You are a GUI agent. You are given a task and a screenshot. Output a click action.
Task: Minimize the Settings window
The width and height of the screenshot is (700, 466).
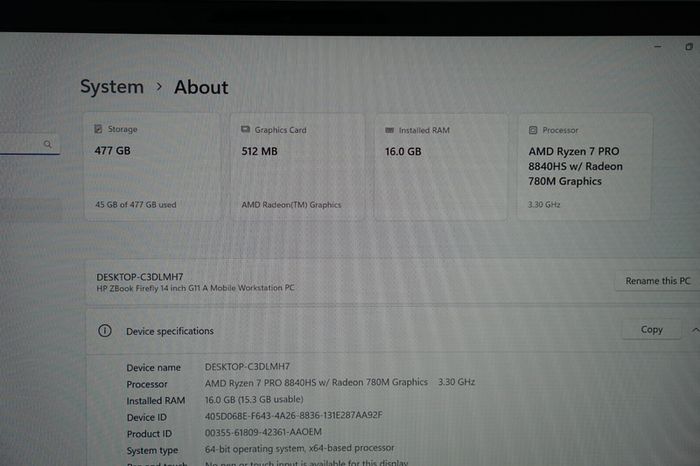coord(658,46)
